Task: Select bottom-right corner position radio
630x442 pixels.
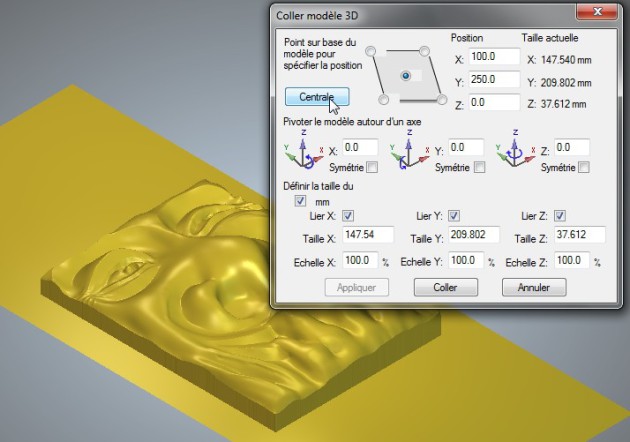Action: (x=442, y=99)
